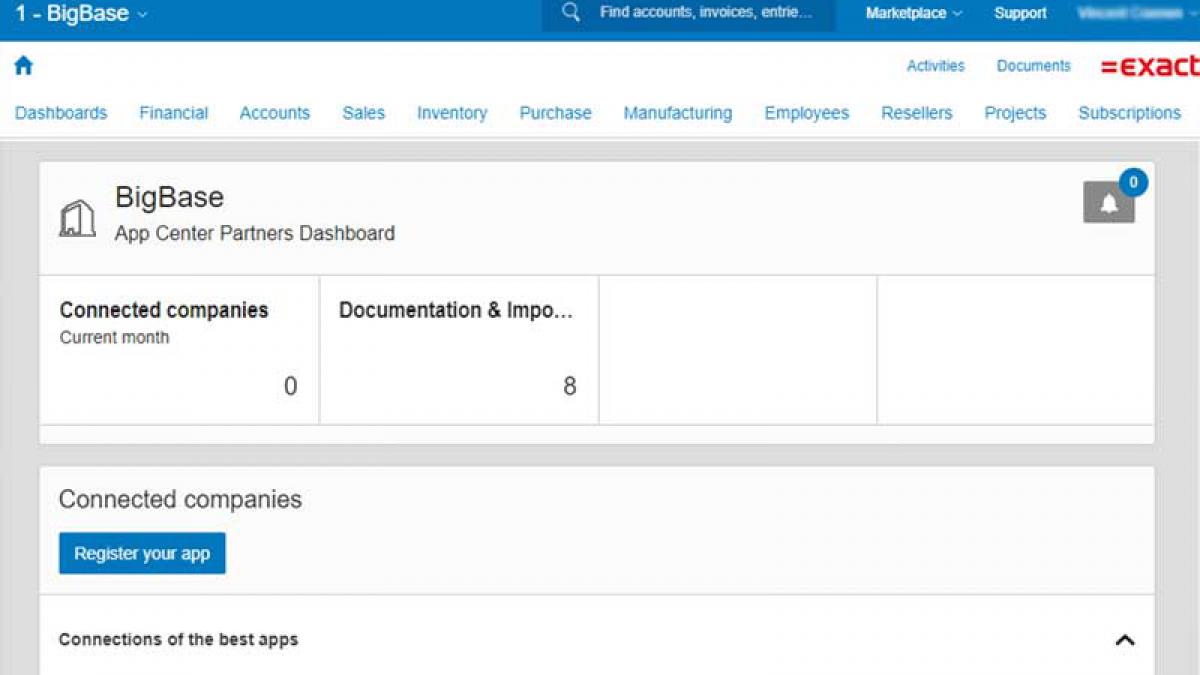The image size is (1200, 675).
Task: Open the Connected companies current month tile
Action: point(179,350)
